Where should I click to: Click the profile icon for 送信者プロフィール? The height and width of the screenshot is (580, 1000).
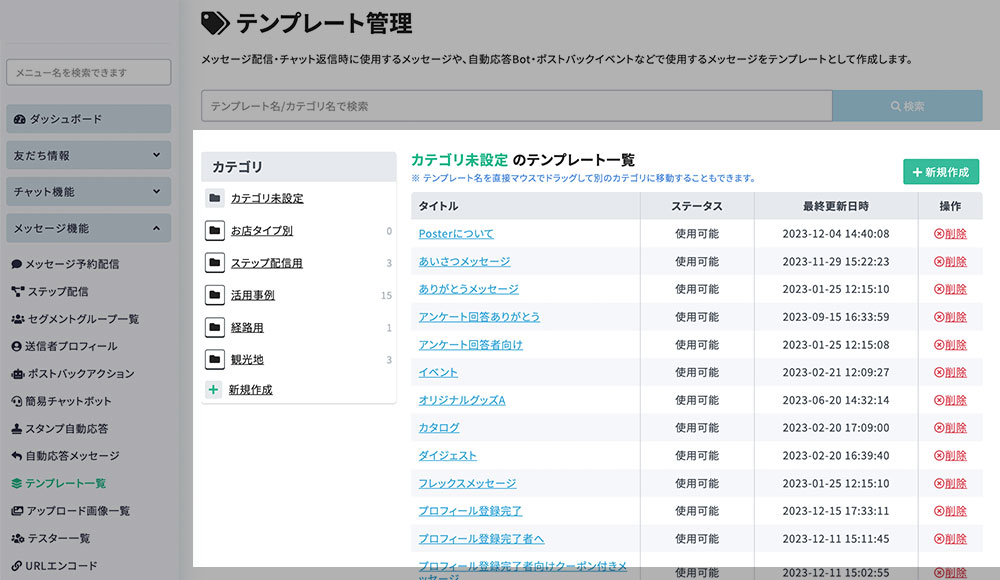pos(17,346)
